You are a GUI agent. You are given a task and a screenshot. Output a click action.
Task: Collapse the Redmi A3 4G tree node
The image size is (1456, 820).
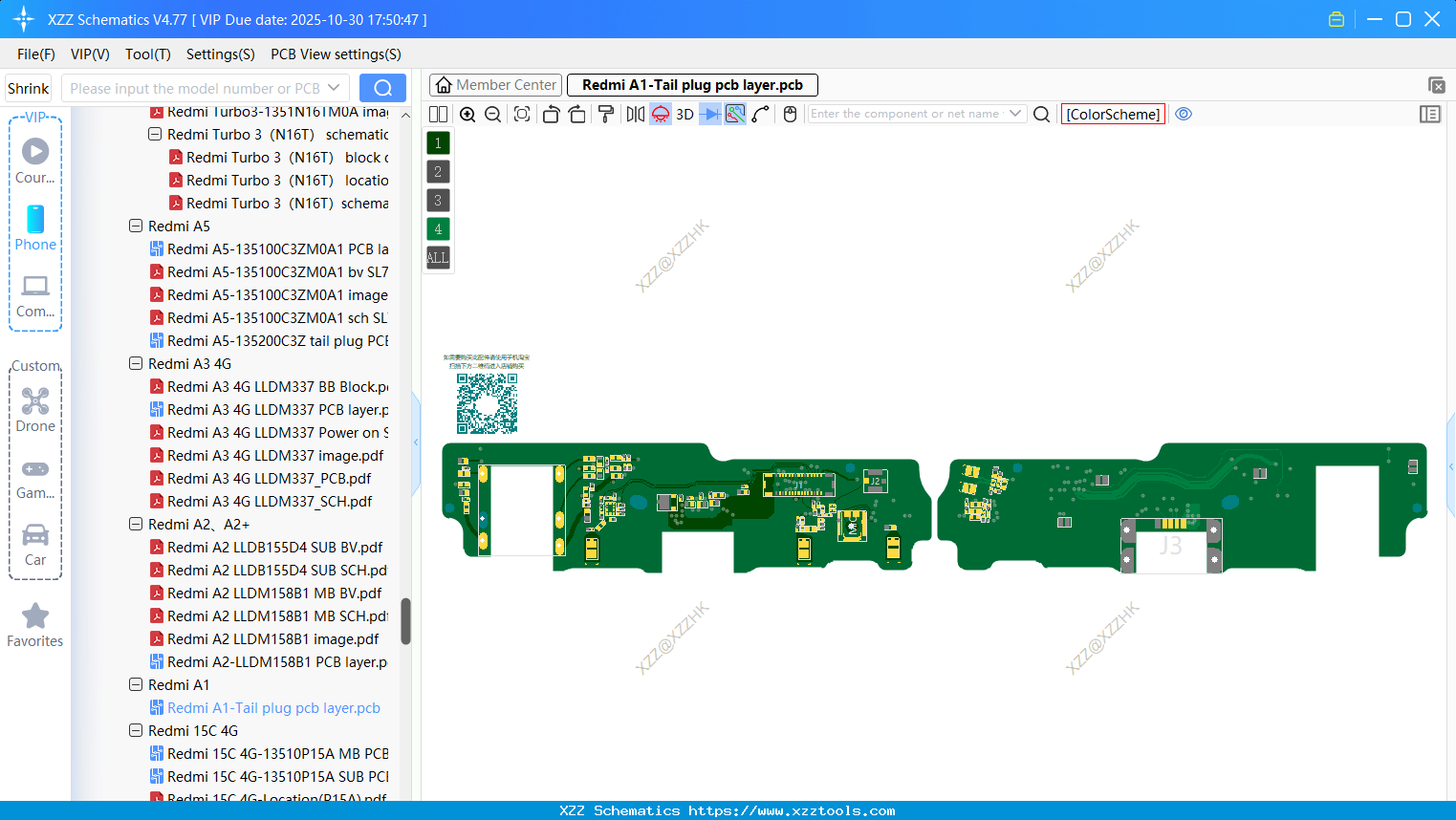[136, 363]
